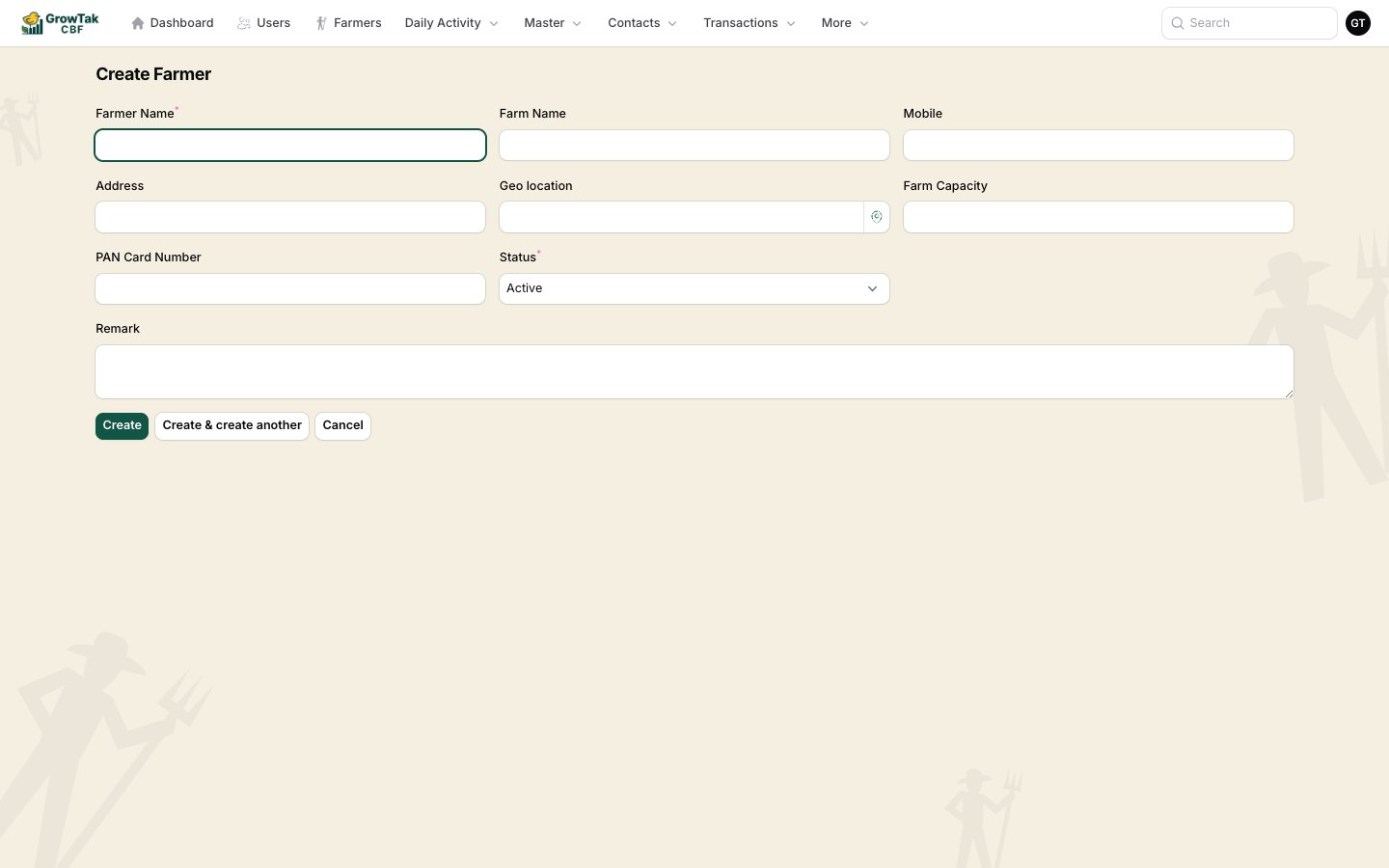Focus the Farm Name input field
Image resolution: width=1389 pixels, height=868 pixels.
point(694,146)
